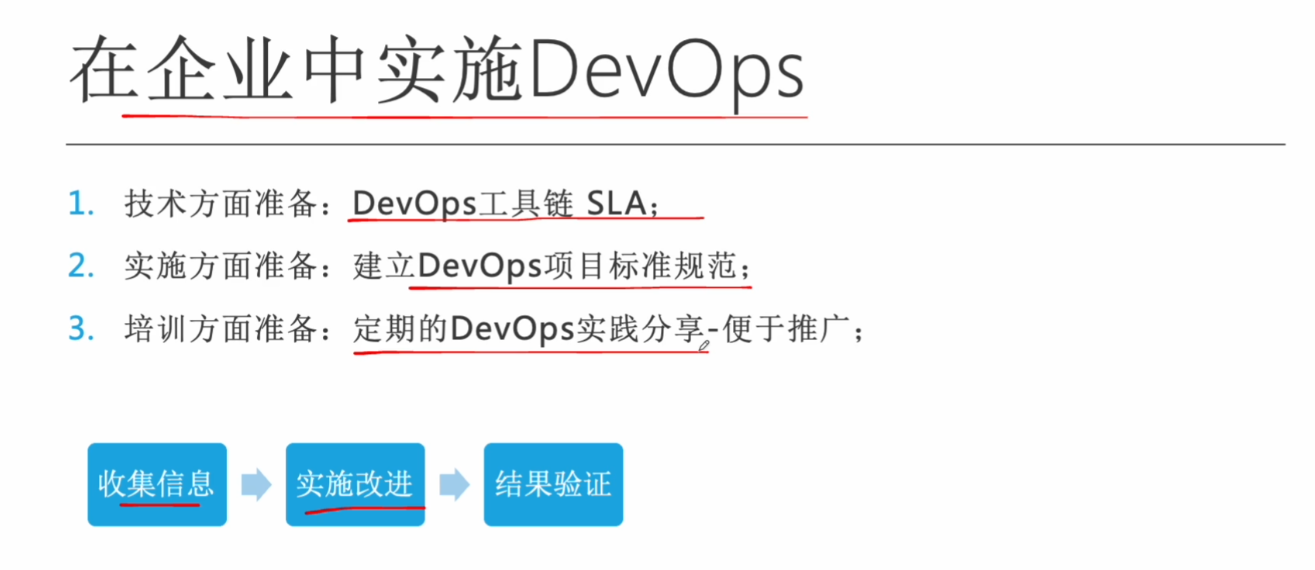Click the 收集信息 box
This screenshot has height=570, width=1315.
tap(157, 485)
